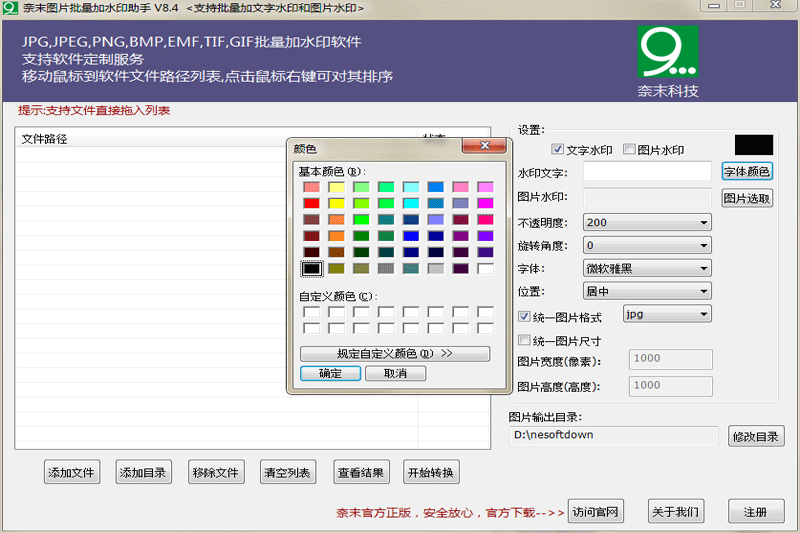Click the 字体颜色 button
800x533 pixels.
tap(747, 171)
